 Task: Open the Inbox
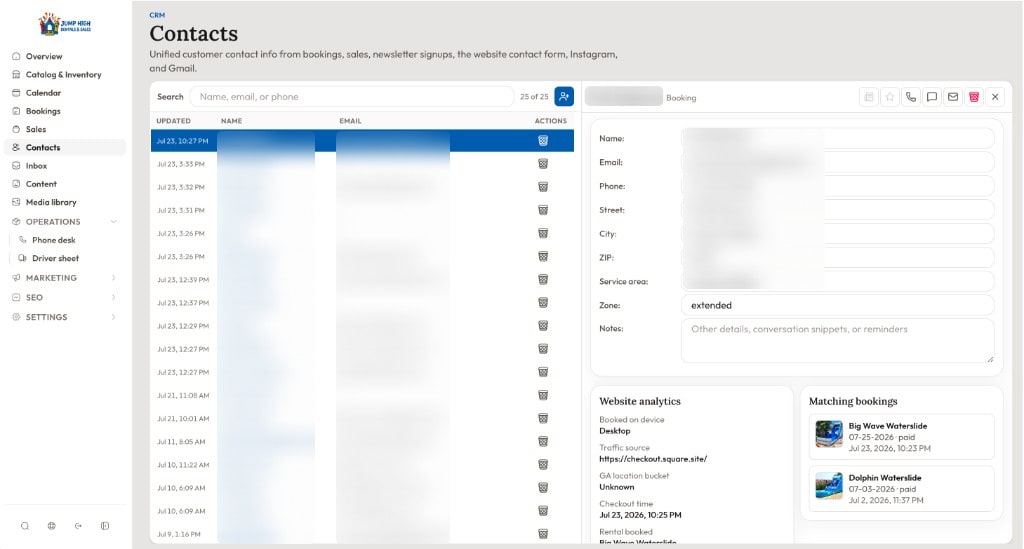coord(65,166)
